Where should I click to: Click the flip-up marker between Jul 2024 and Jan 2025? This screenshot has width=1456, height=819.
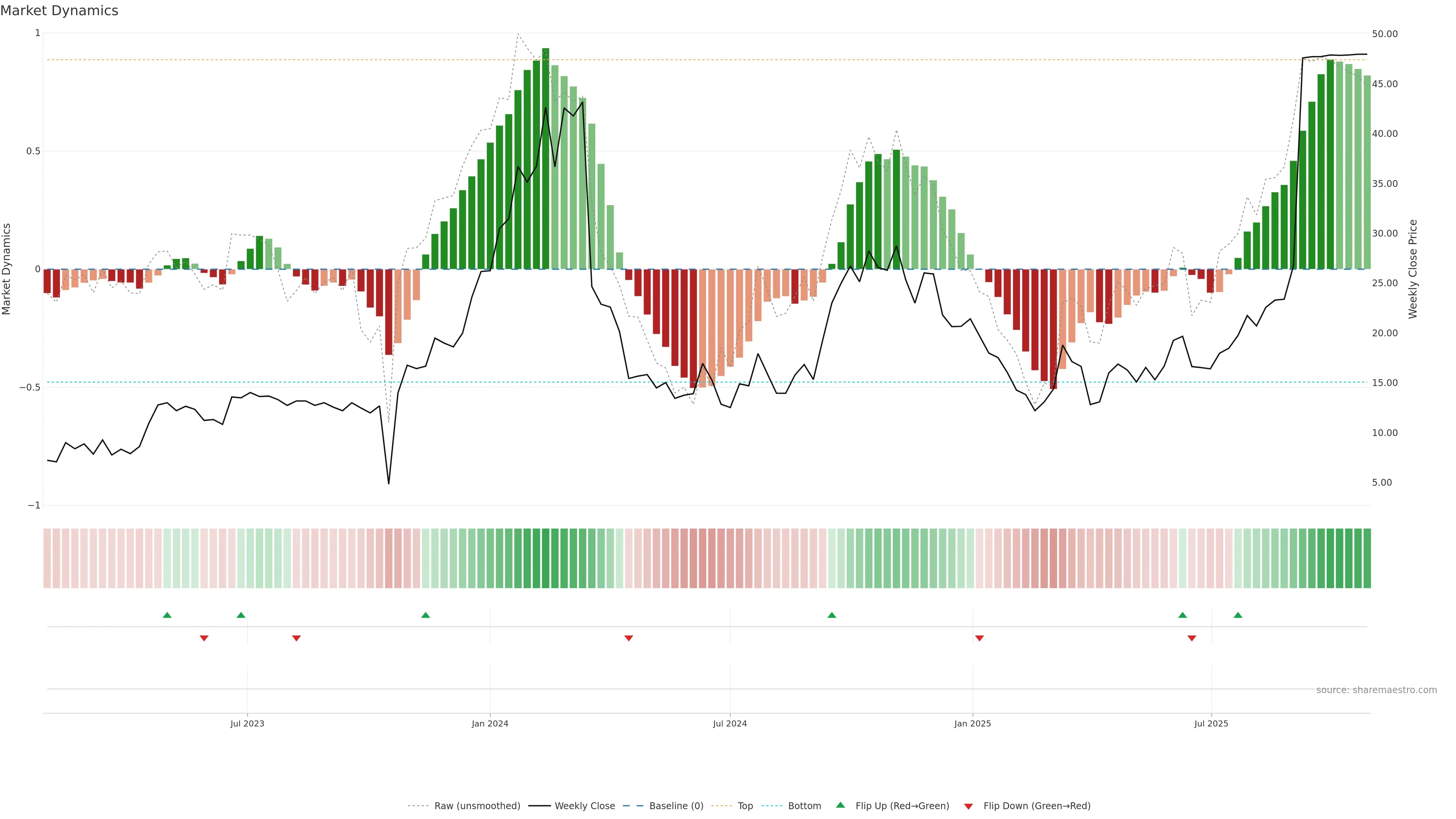(x=832, y=615)
